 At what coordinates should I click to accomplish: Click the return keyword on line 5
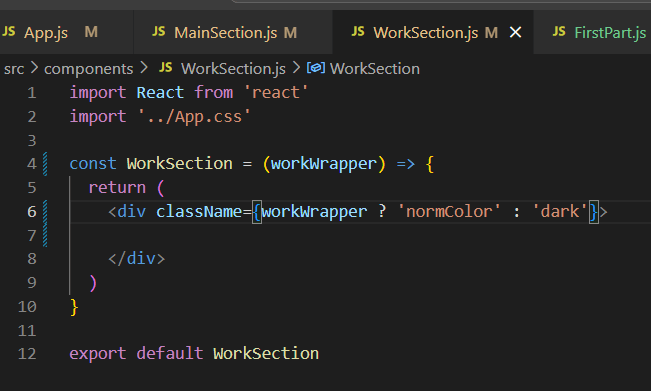click(117, 188)
